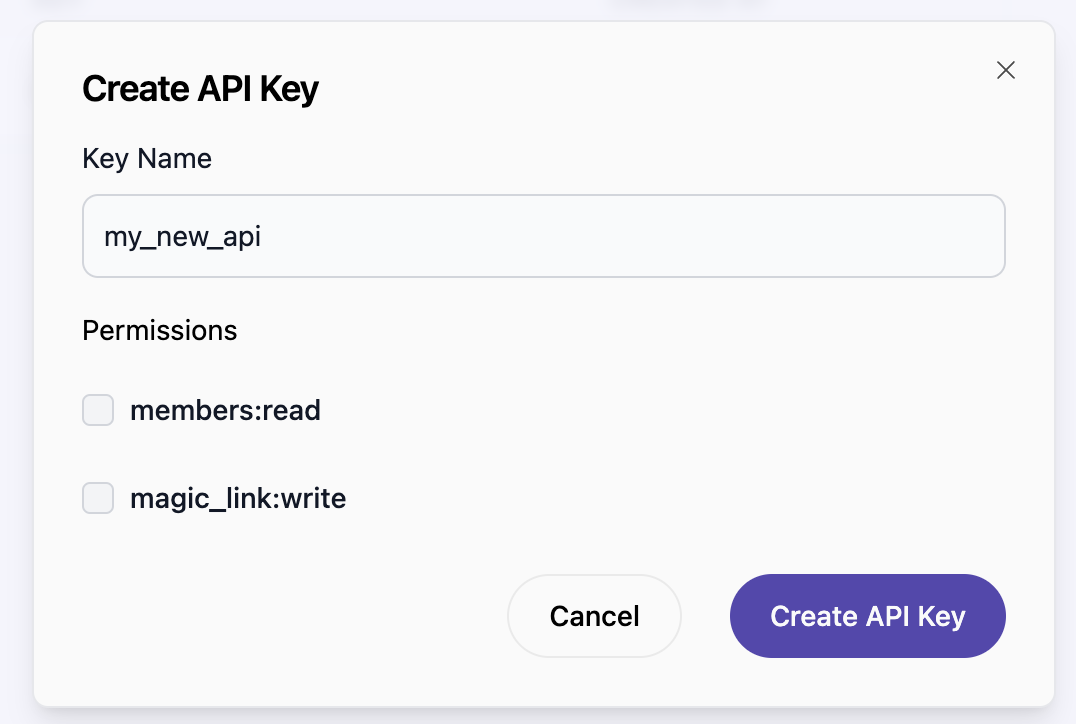Click the Permissions section heading
The width and height of the screenshot is (1076, 724).
point(159,330)
